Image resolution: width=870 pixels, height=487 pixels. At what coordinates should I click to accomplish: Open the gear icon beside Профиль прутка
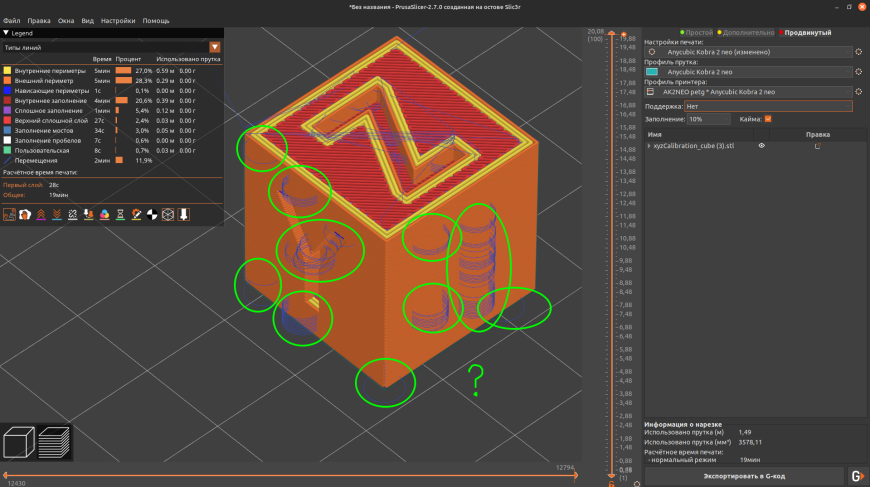858,72
